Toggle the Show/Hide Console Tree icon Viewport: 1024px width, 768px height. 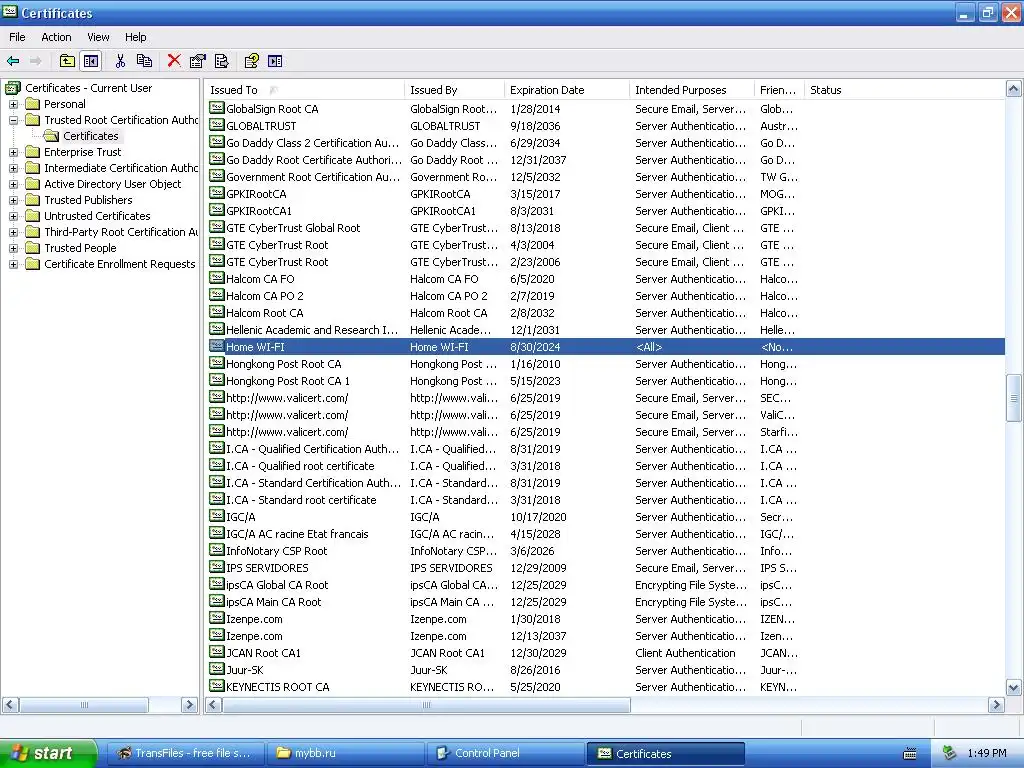pyautogui.click(x=91, y=61)
